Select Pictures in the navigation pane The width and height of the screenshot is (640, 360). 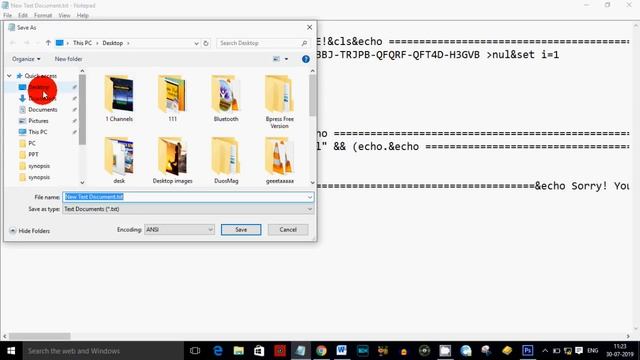(x=38, y=121)
